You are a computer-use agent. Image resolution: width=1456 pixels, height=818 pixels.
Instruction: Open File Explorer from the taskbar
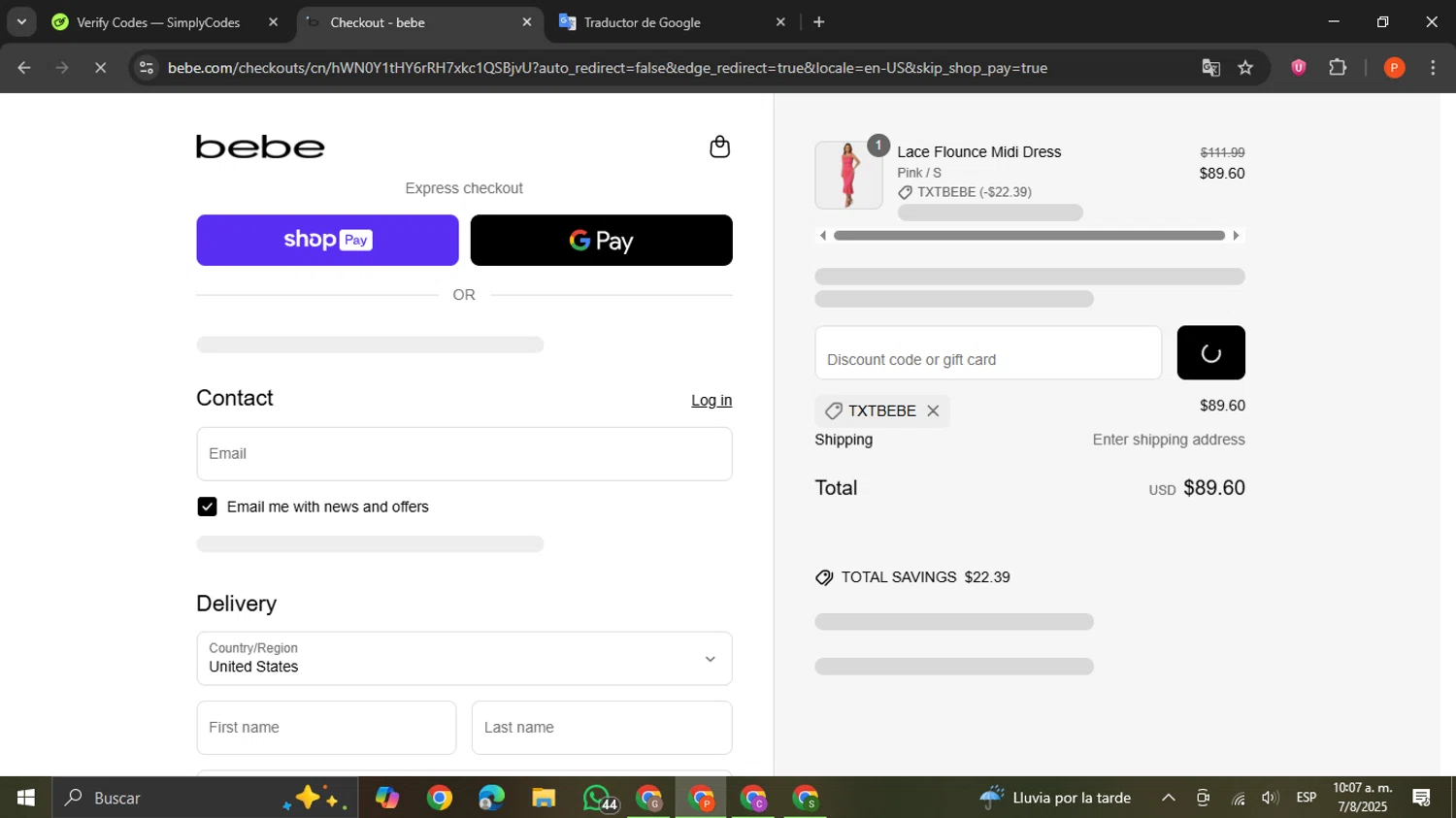point(544,798)
